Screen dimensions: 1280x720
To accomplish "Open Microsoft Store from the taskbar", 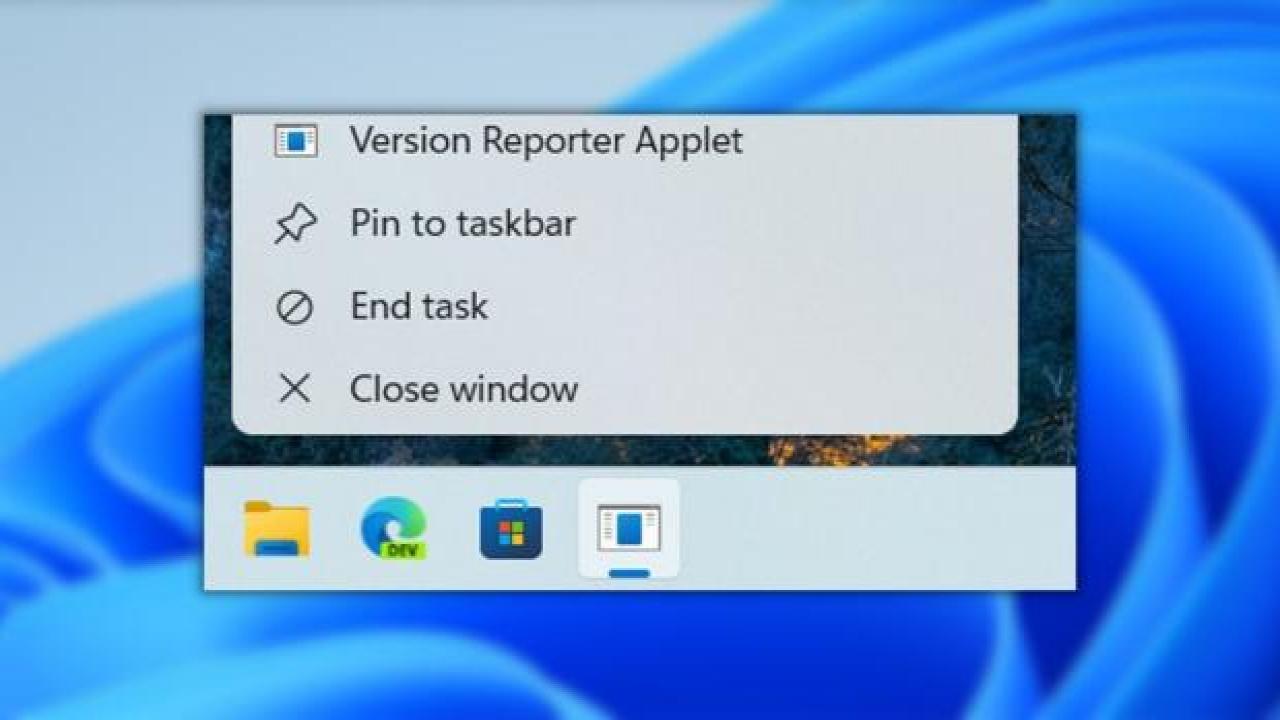I will click(511, 531).
